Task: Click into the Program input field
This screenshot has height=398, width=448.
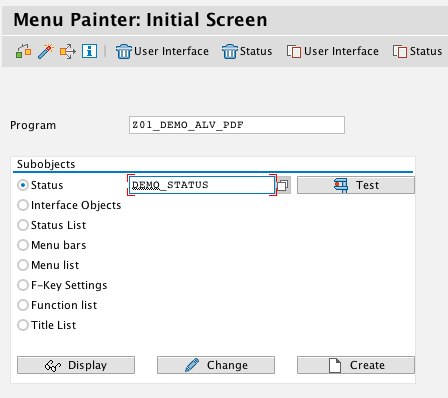Action: coord(237,125)
